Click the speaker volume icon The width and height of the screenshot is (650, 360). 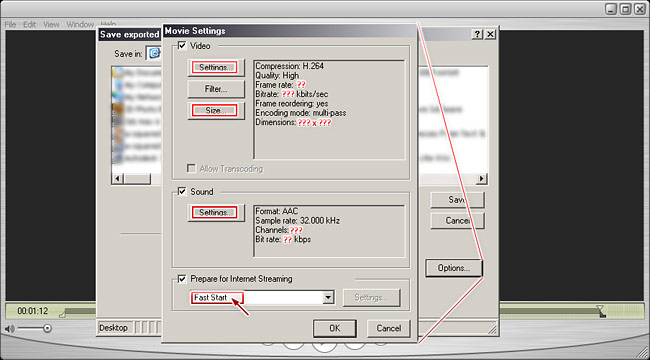pos(10,329)
